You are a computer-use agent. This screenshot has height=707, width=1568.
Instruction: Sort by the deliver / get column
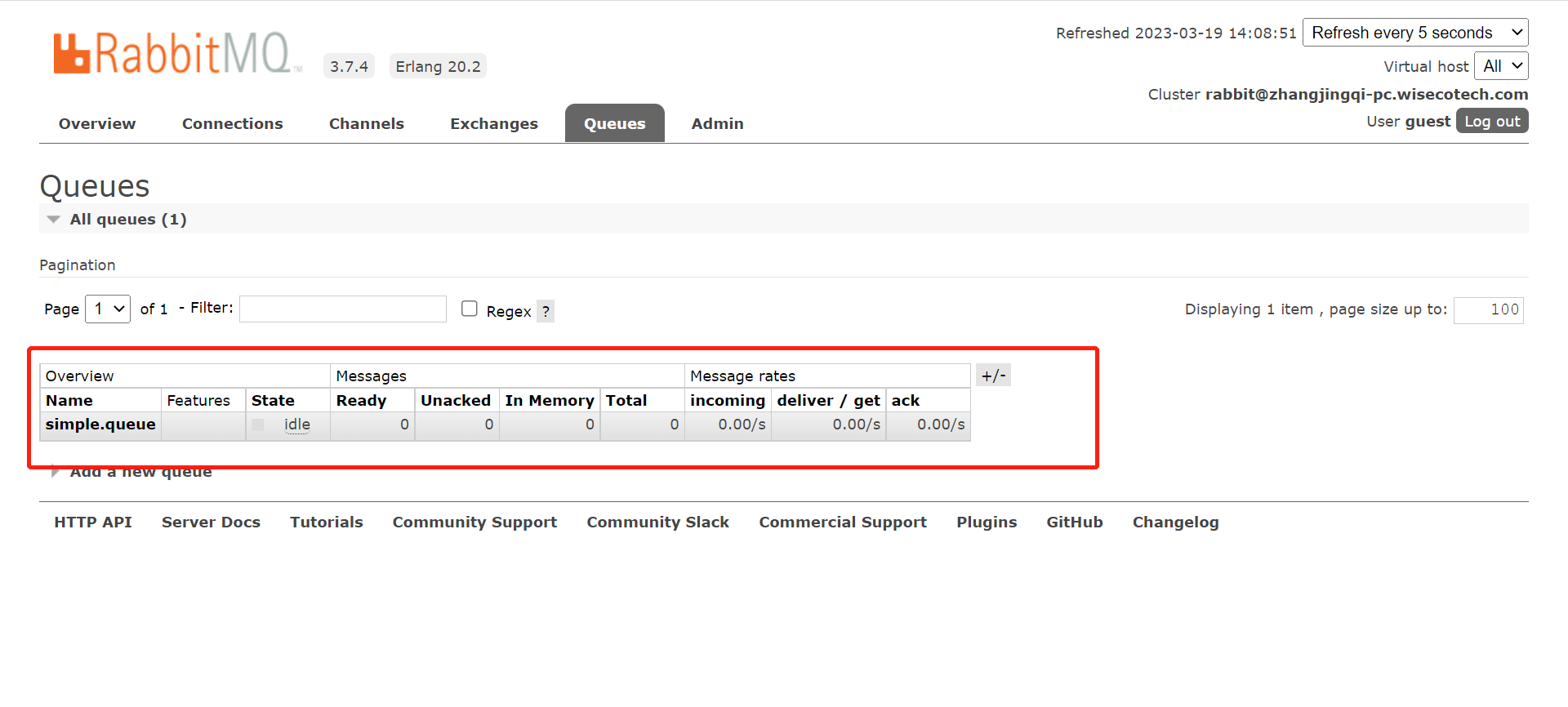(x=828, y=401)
